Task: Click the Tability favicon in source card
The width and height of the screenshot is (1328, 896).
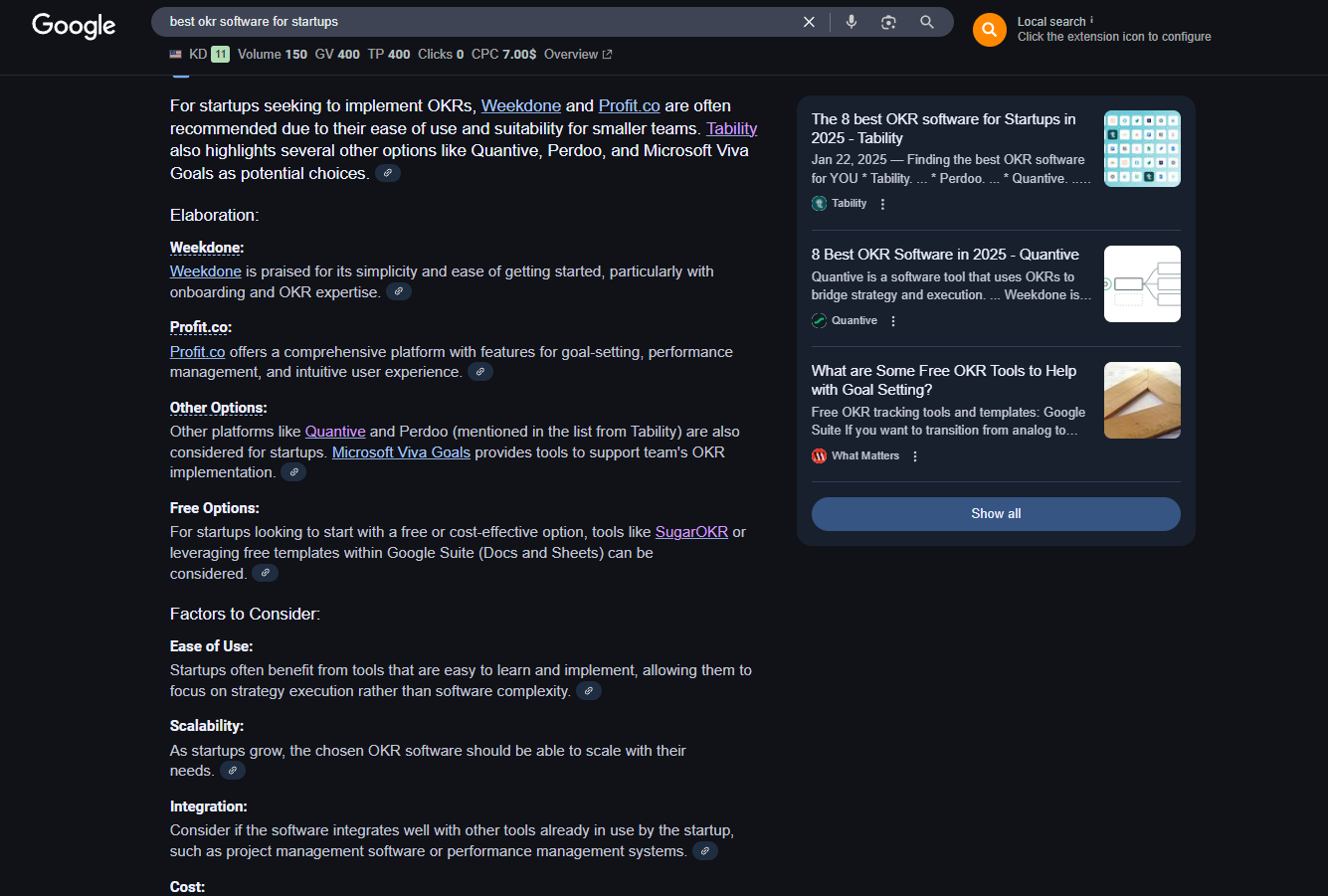Action: pyautogui.click(x=819, y=203)
